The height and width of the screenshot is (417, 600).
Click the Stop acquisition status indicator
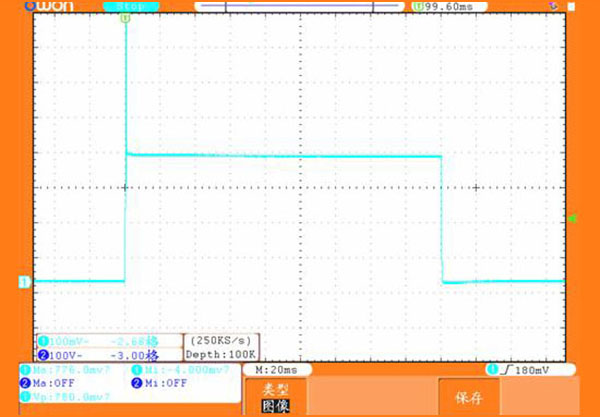click(x=127, y=7)
